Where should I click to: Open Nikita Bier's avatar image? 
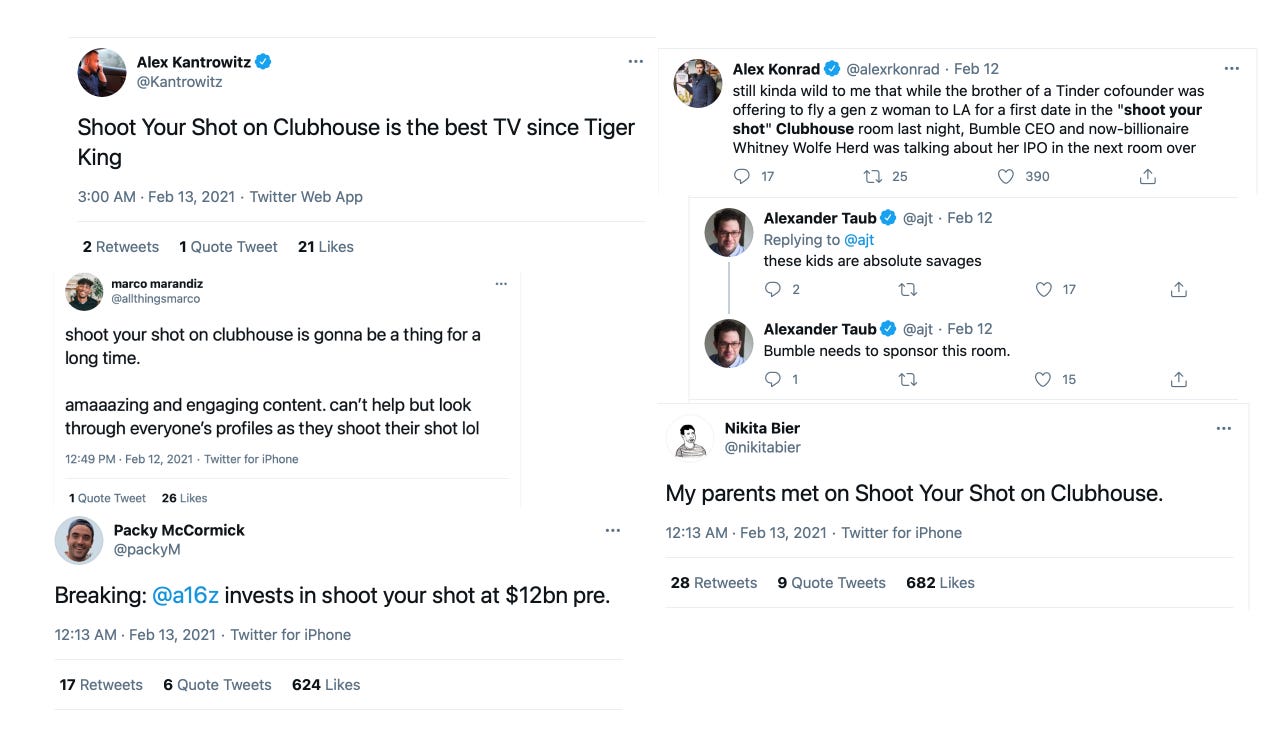tap(690, 438)
